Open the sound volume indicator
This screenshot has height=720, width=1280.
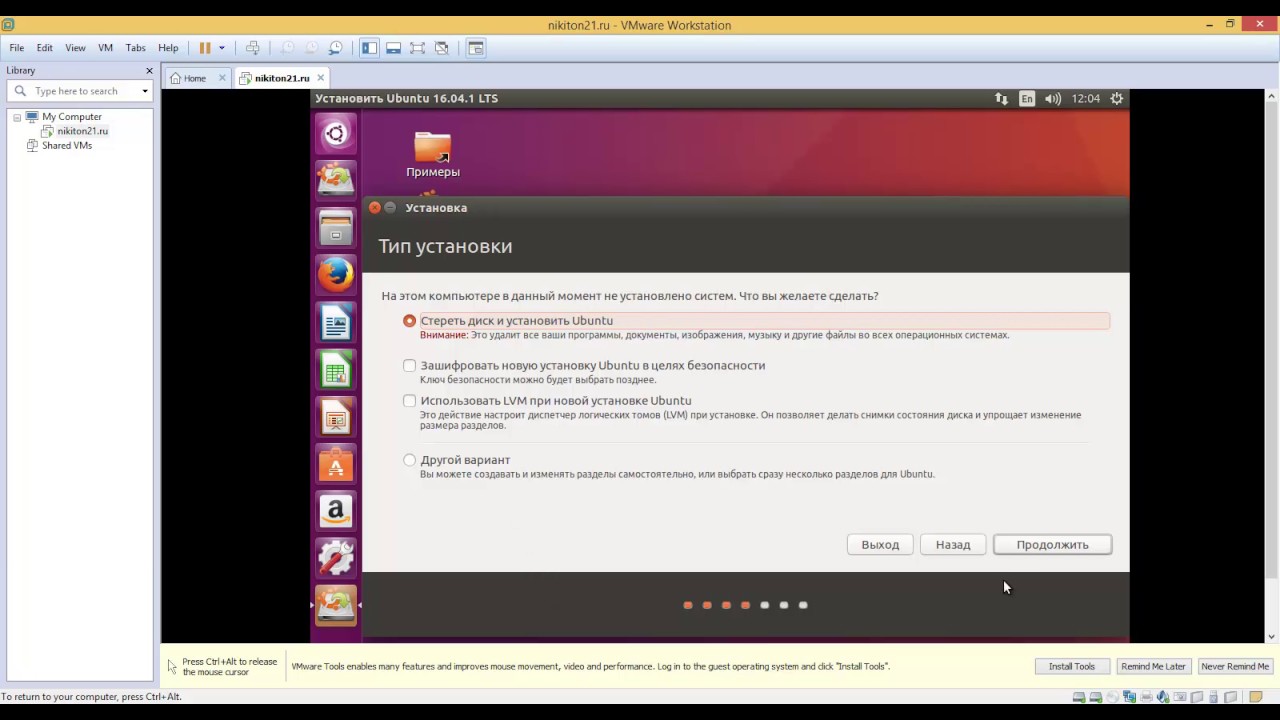[1053, 98]
